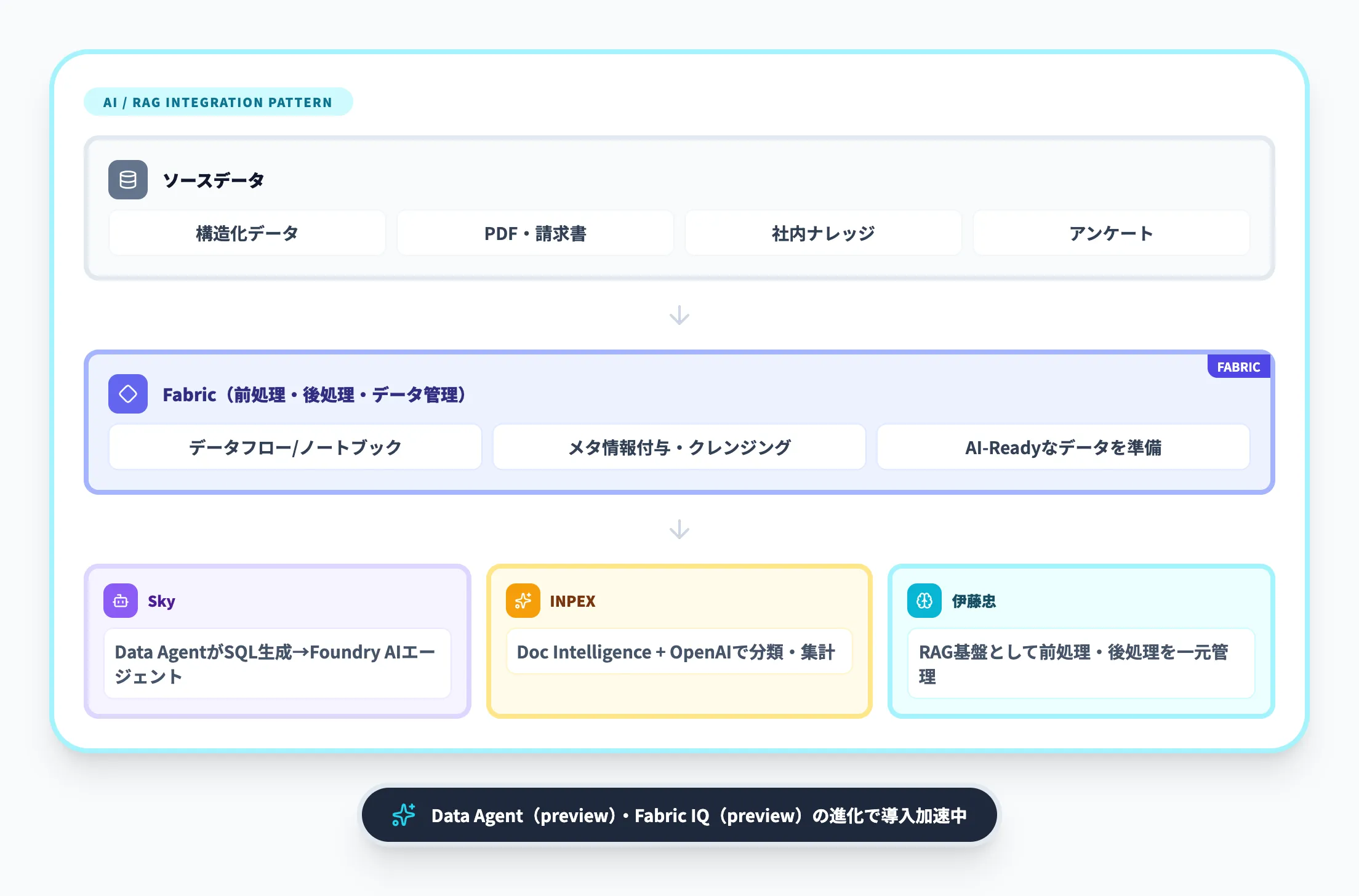1359x896 pixels.
Task: Enable the PDF・請求書 data source
Action: [x=535, y=233]
